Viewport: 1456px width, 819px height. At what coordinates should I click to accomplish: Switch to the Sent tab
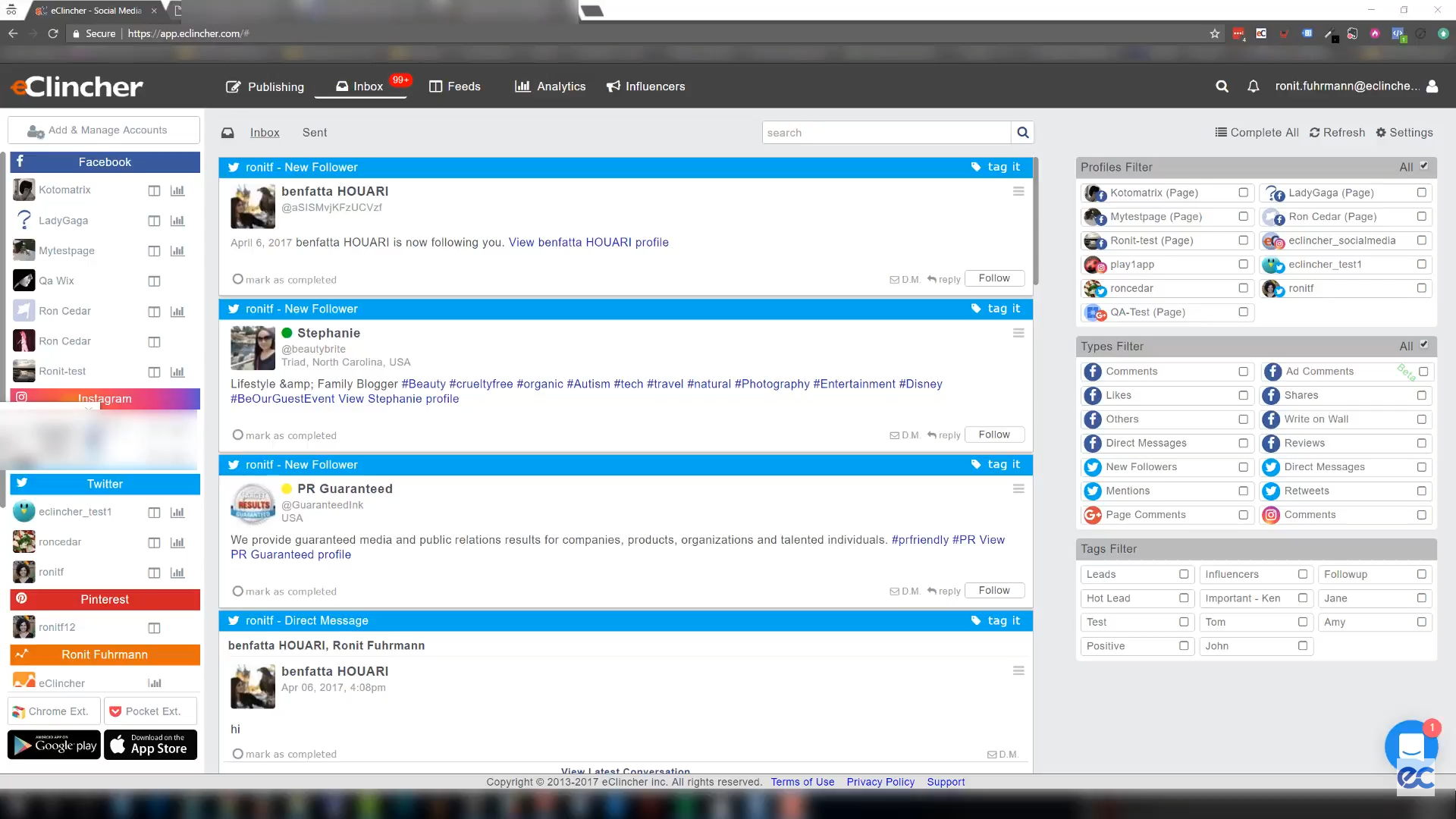coord(314,133)
